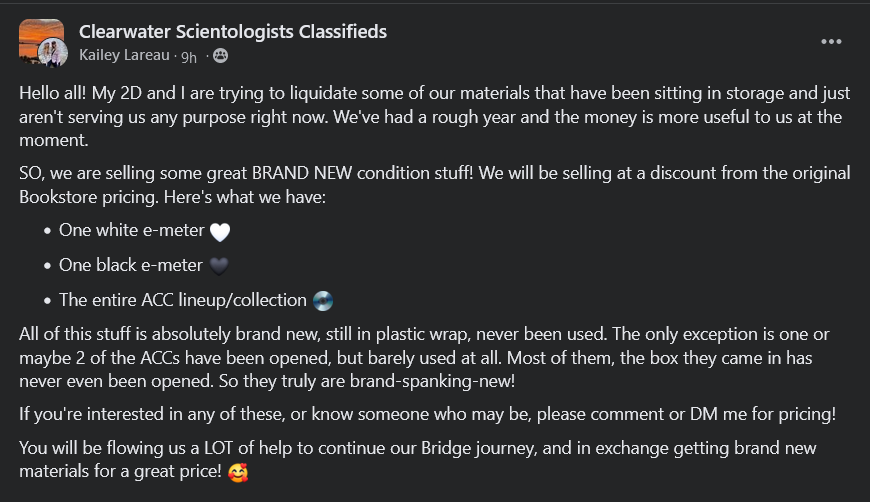Visit Kailey Lareau's profile
This screenshot has height=502, width=870.
125,55
